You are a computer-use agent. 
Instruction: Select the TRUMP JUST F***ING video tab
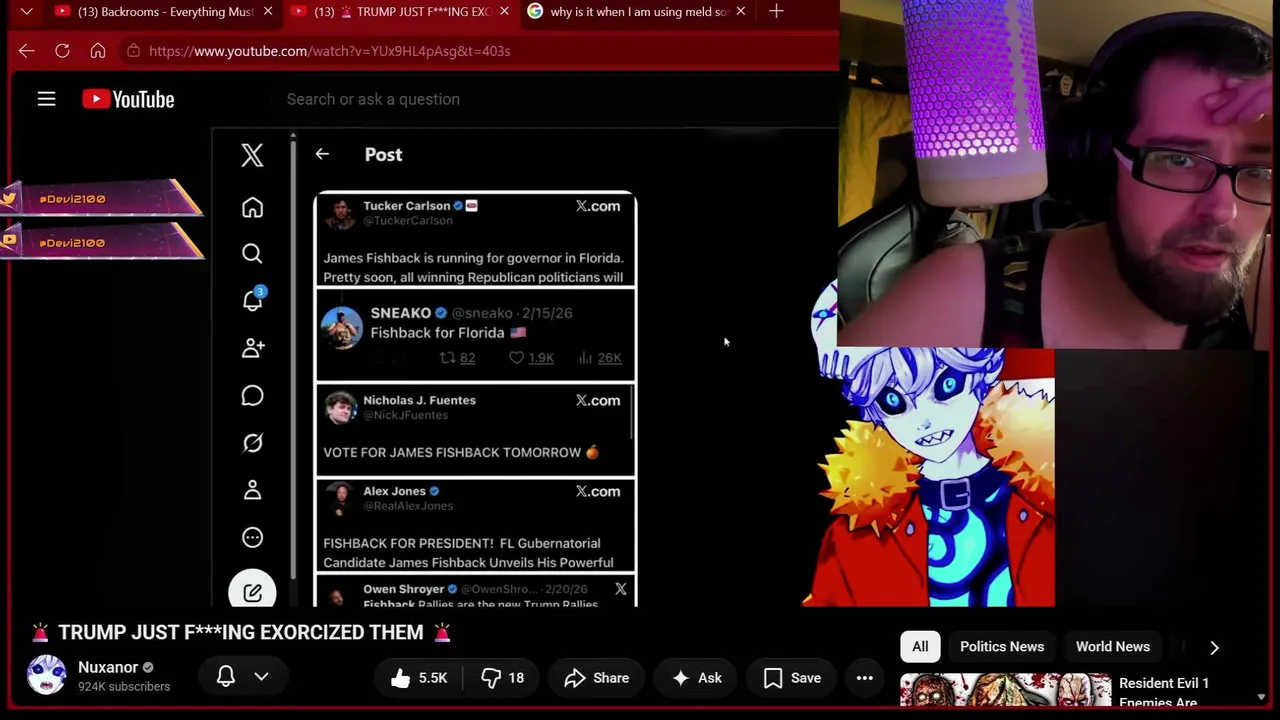pos(401,11)
